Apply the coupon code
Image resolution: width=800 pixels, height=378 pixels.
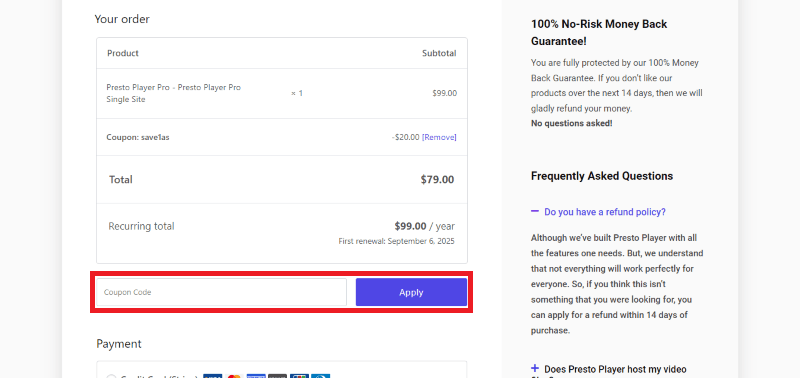tap(411, 292)
